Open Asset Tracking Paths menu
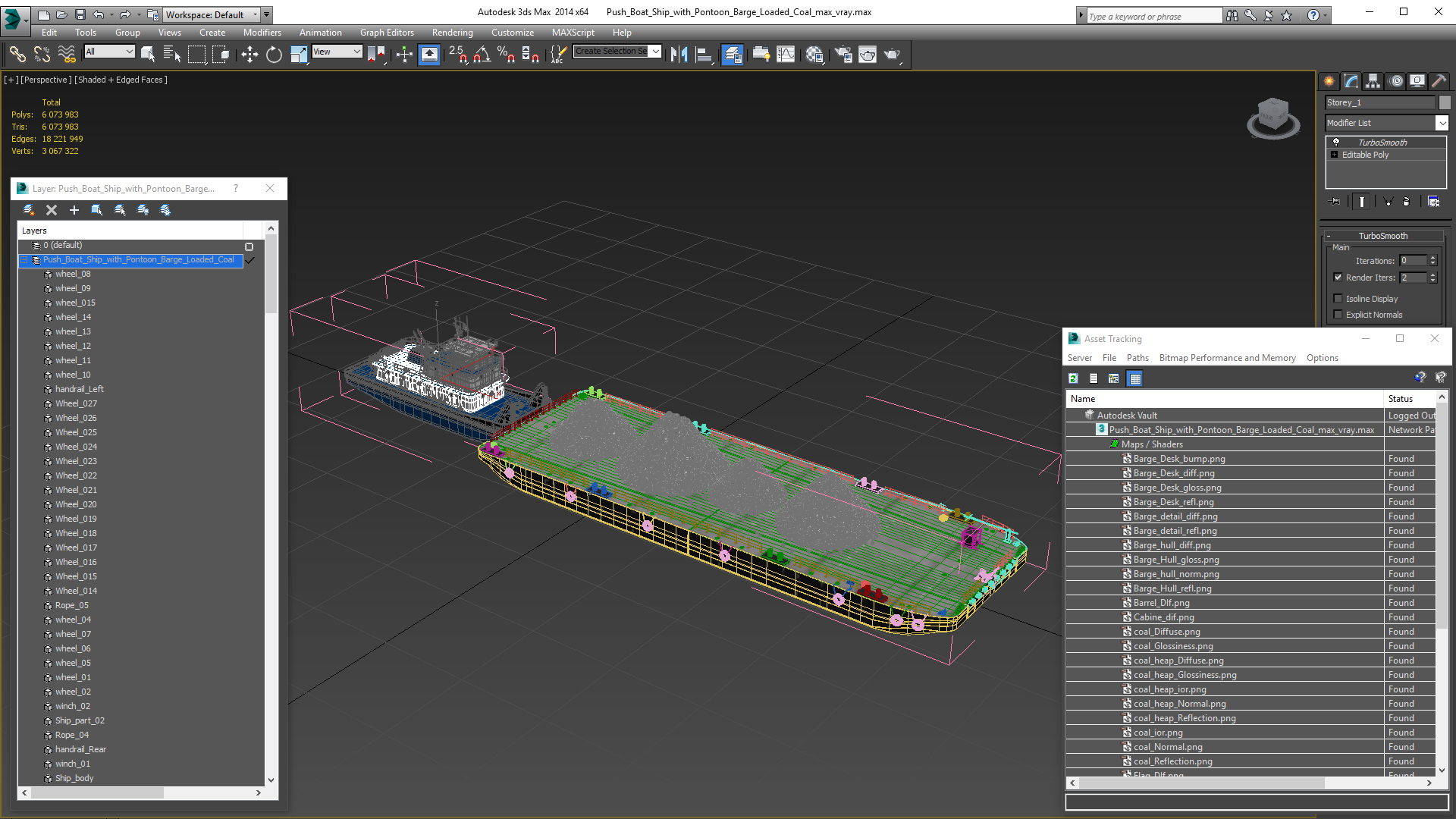 pyautogui.click(x=1137, y=358)
